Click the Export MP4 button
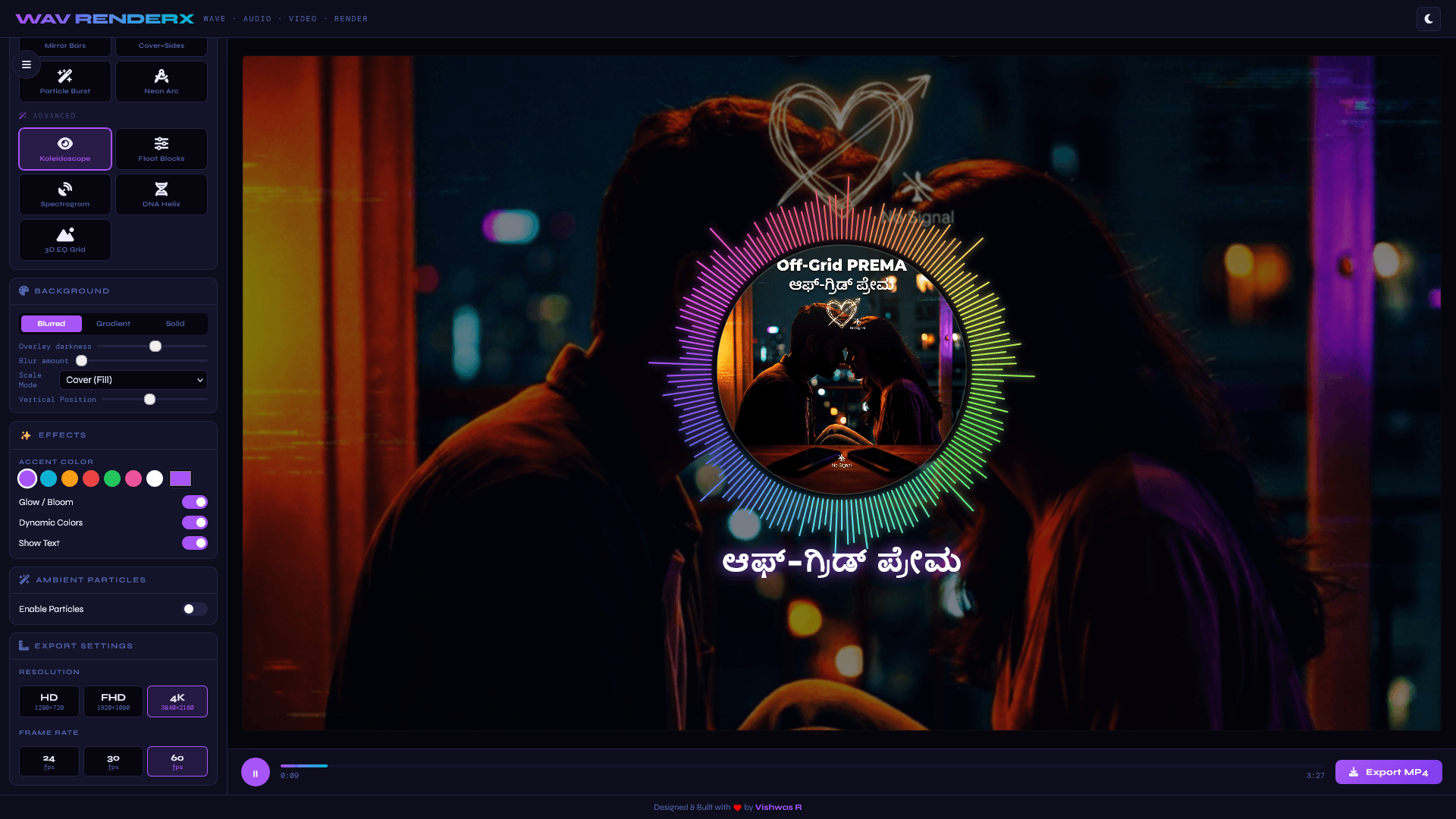 coord(1388,772)
